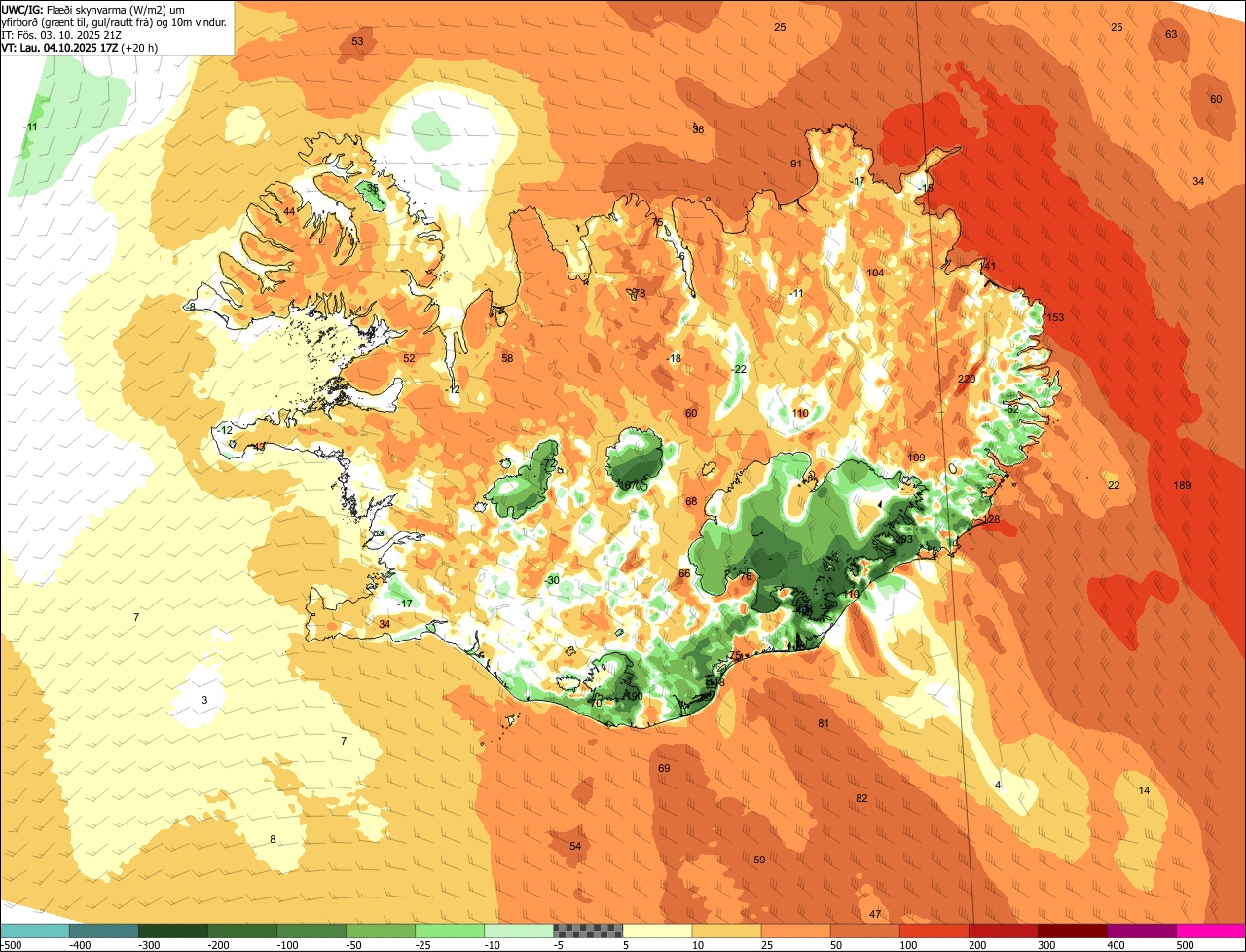The image size is (1246, 952).
Task: Pick the pale yellow legend swatch
Action: tap(657, 931)
